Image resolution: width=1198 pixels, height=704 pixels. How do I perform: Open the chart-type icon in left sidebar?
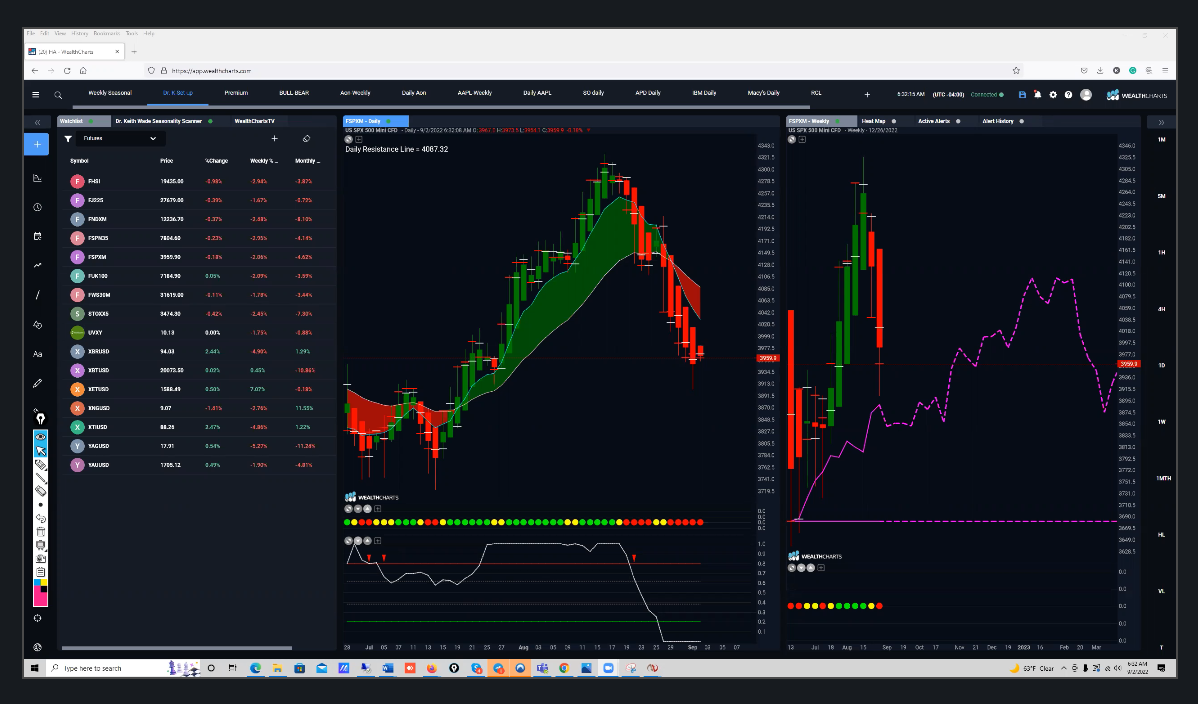point(37,178)
